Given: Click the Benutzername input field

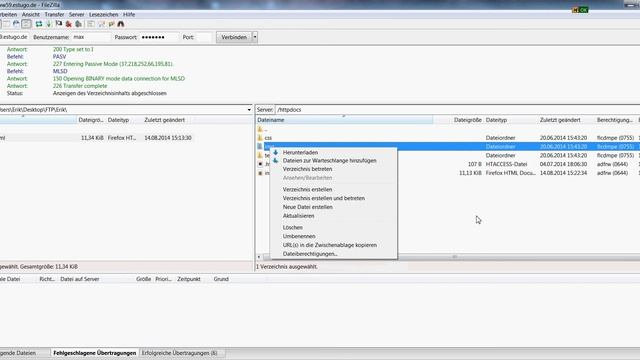Looking at the screenshot, I should pos(91,37).
